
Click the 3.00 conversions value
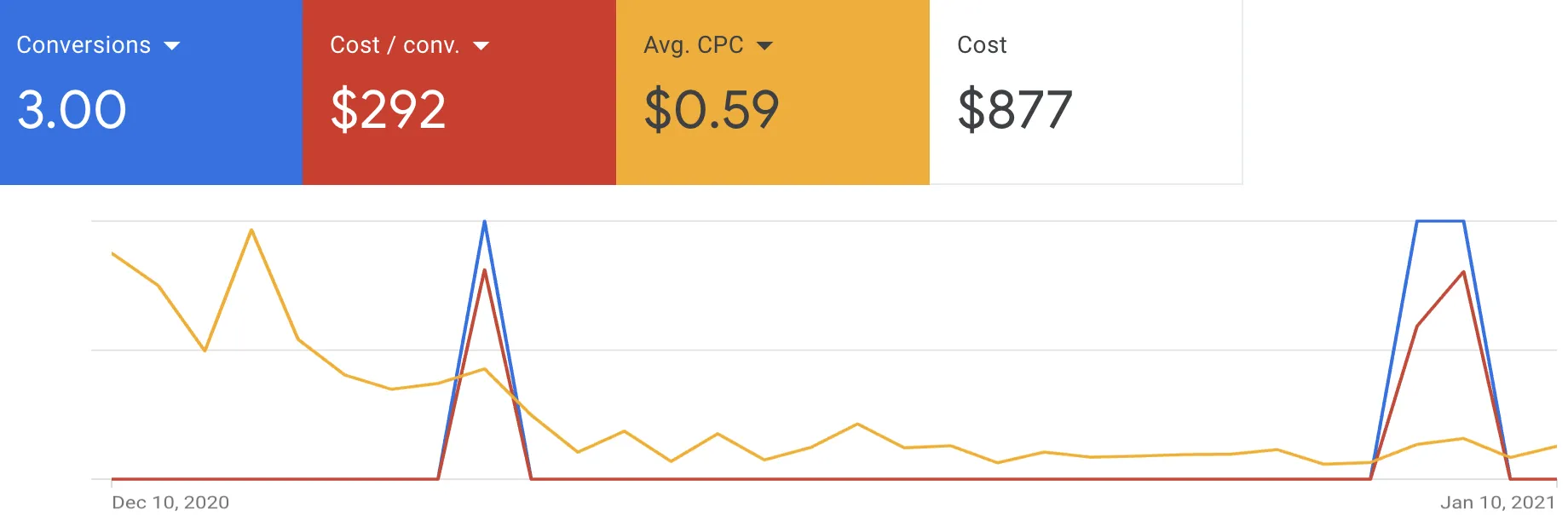pyautogui.click(x=72, y=110)
